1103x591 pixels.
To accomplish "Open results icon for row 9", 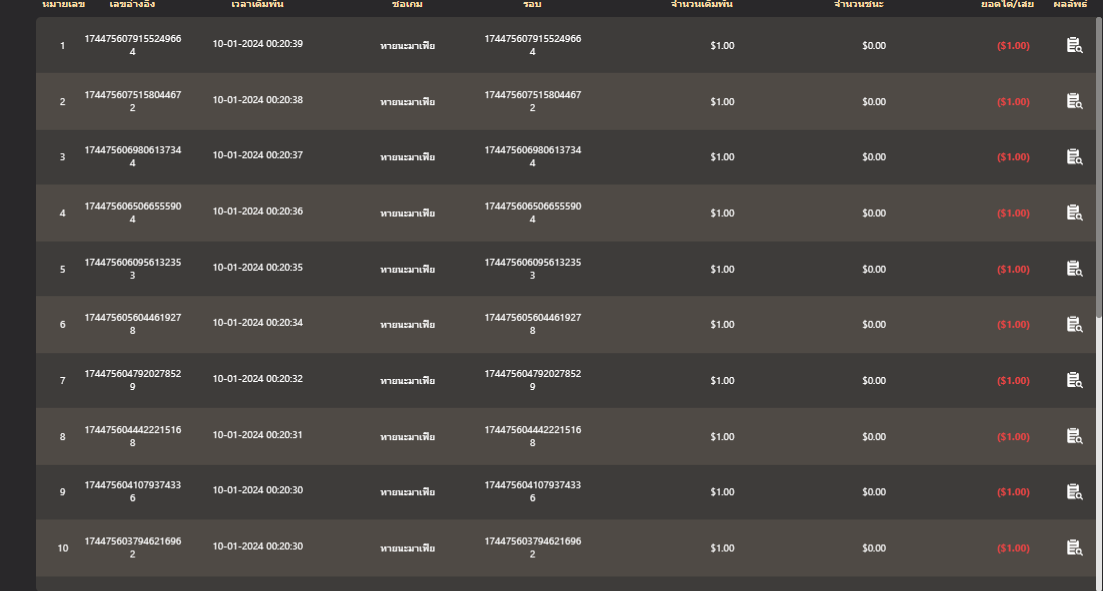I will click(x=1075, y=492).
